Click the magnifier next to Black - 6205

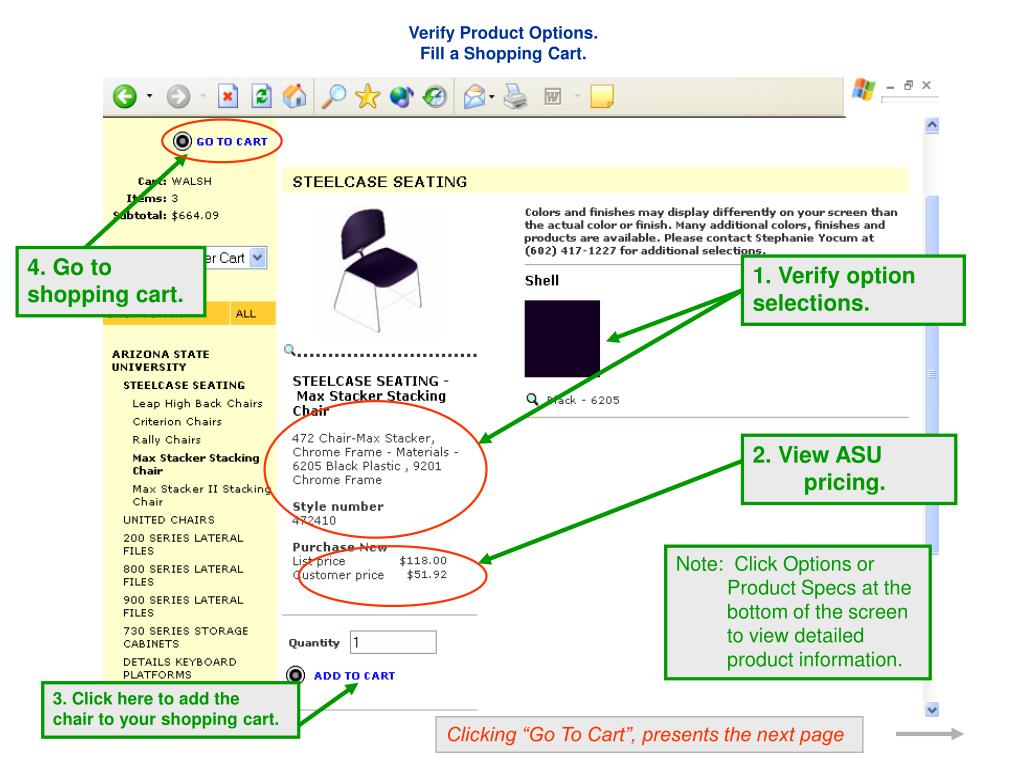click(533, 399)
